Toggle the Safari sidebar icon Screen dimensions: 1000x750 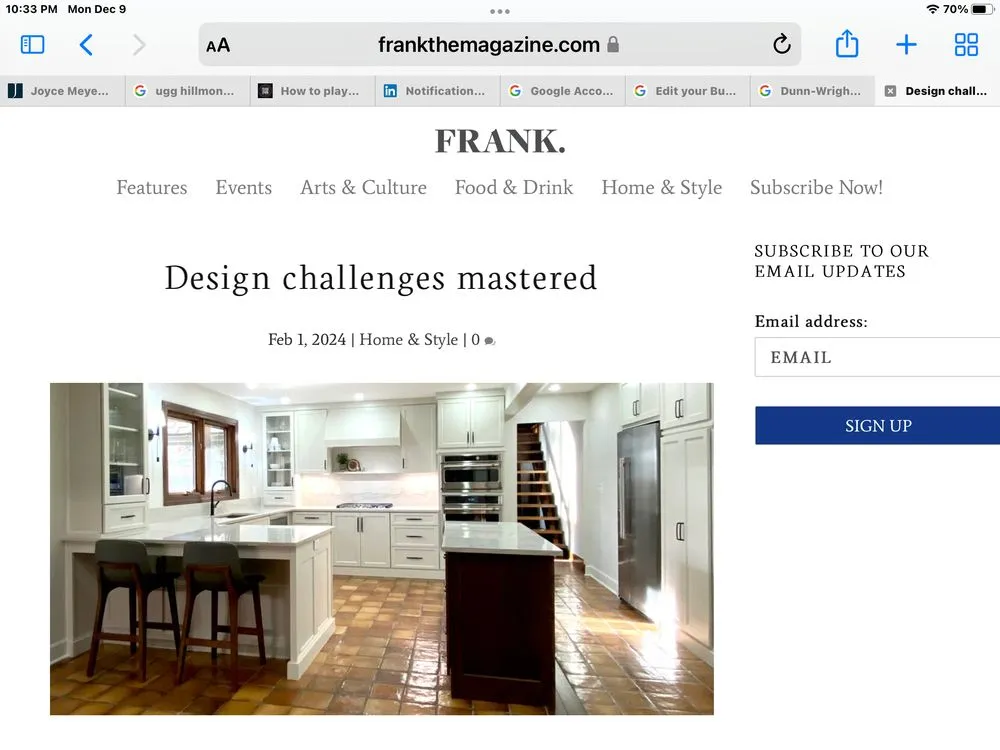[33, 45]
